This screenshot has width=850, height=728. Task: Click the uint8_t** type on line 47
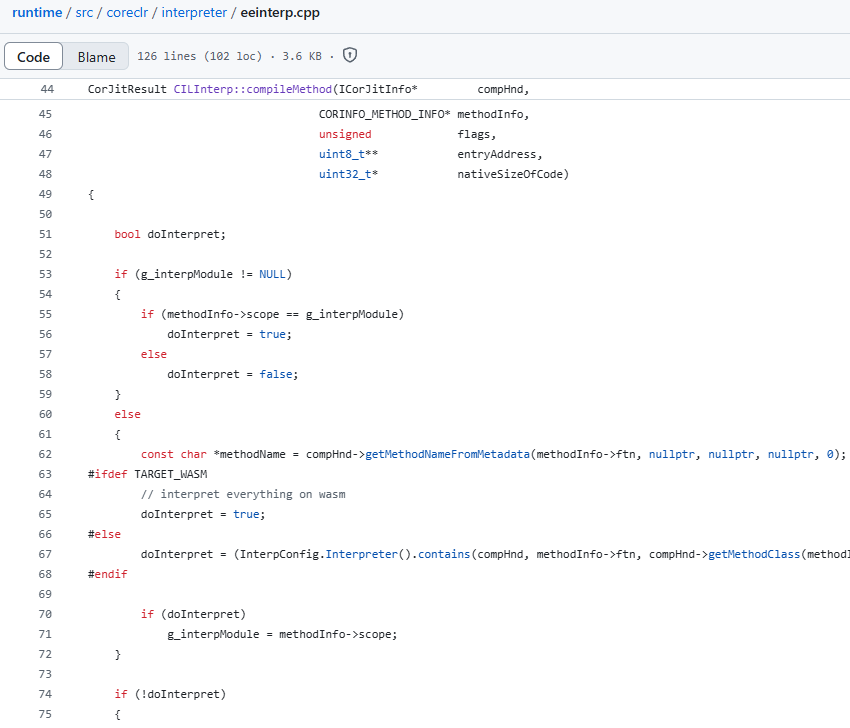(x=349, y=154)
